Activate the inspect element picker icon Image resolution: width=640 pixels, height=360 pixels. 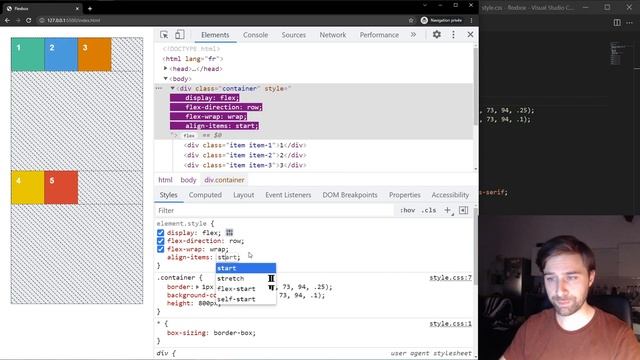point(164,35)
